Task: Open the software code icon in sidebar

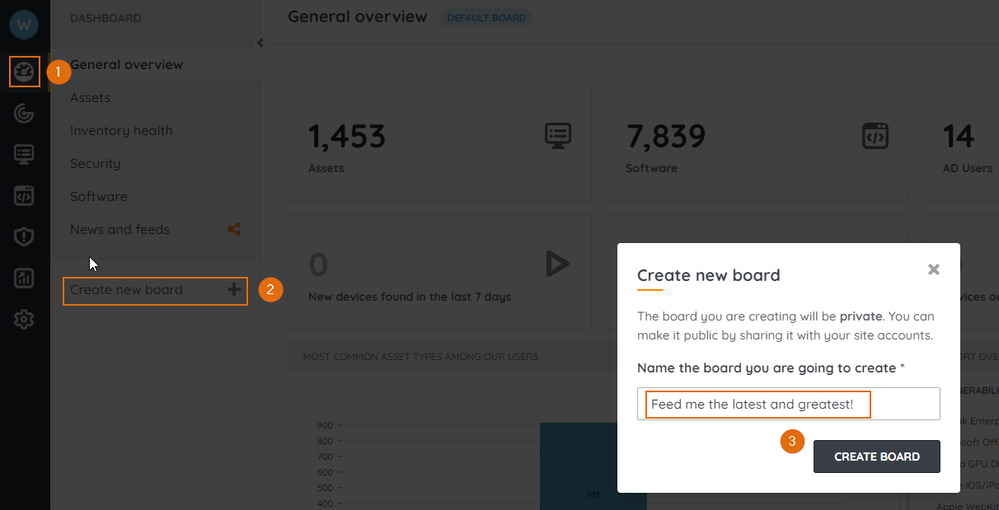Action: point(24,196)
